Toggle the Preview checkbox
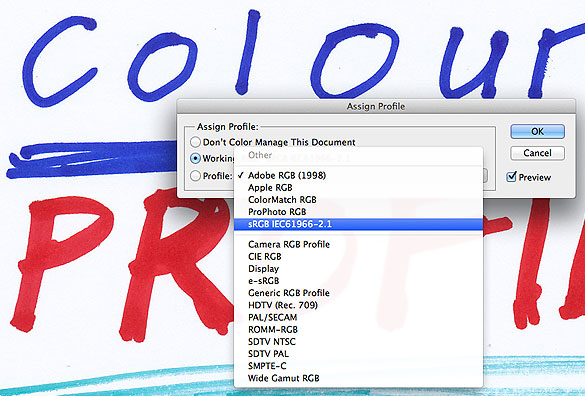 512,177
